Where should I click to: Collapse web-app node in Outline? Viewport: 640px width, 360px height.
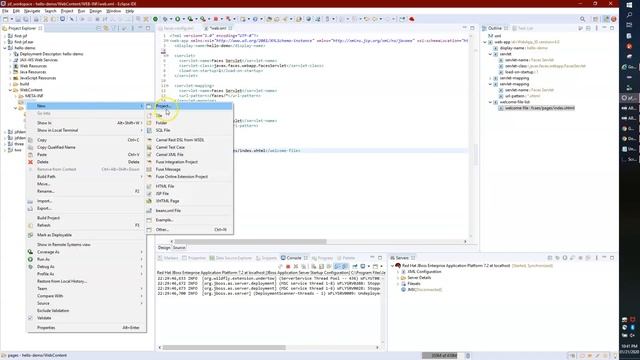pos(485,42)
